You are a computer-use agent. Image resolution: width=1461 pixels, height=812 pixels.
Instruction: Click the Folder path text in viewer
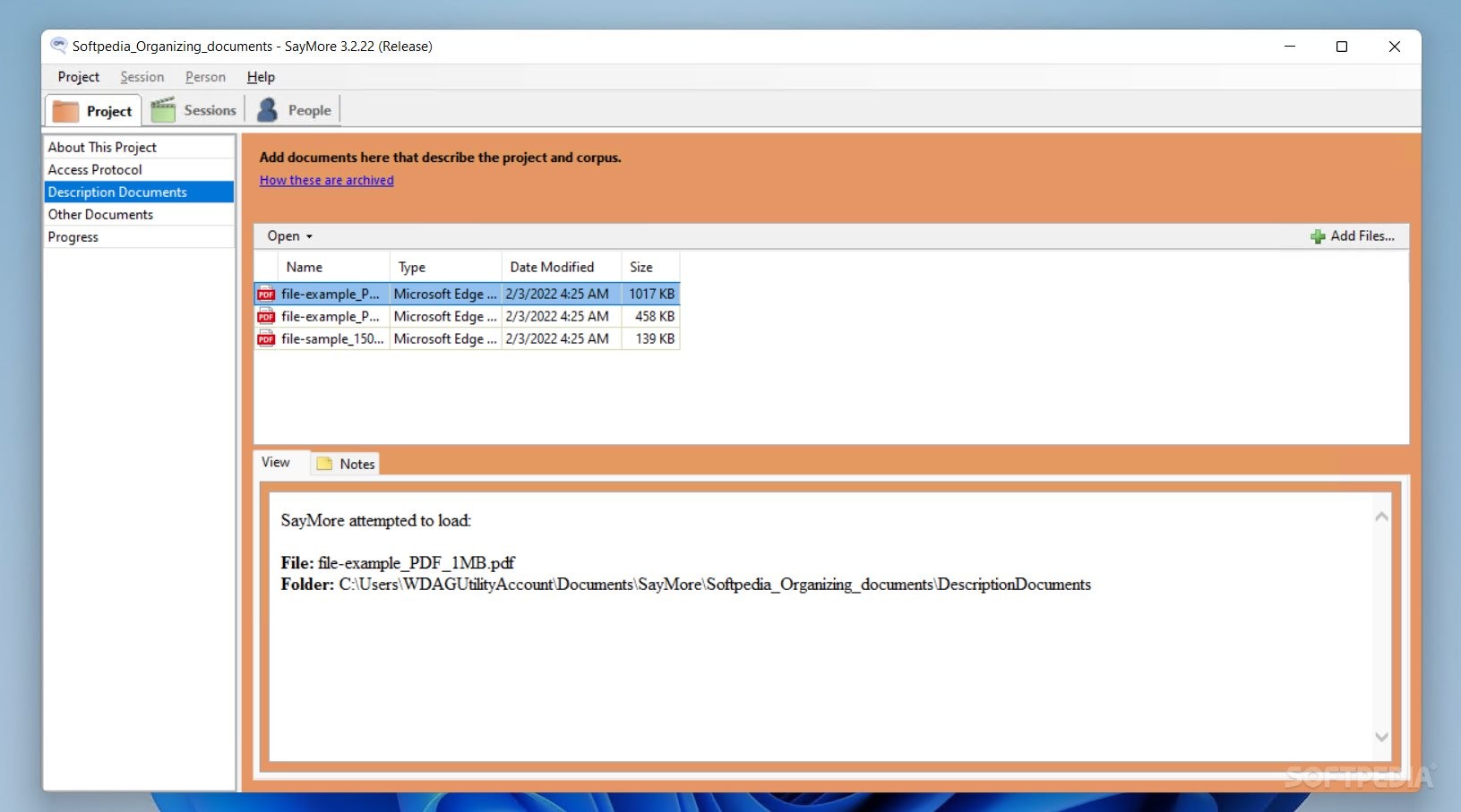point(715,585)
